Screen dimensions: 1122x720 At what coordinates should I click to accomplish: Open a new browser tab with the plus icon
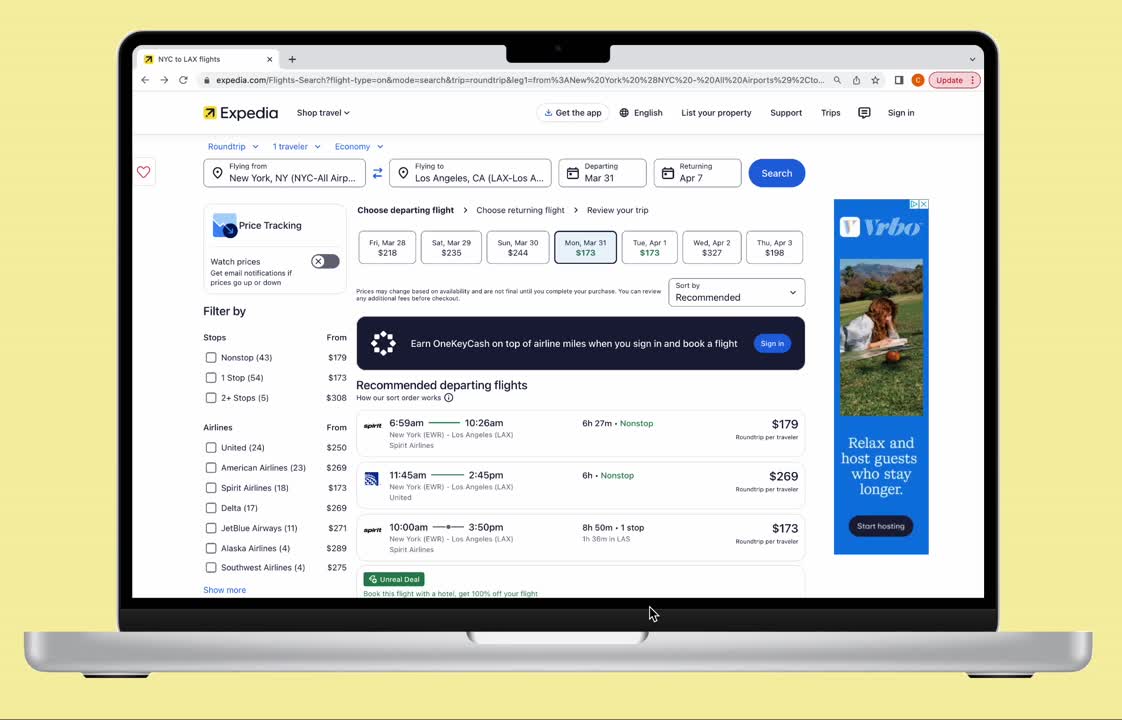point(292,59)
